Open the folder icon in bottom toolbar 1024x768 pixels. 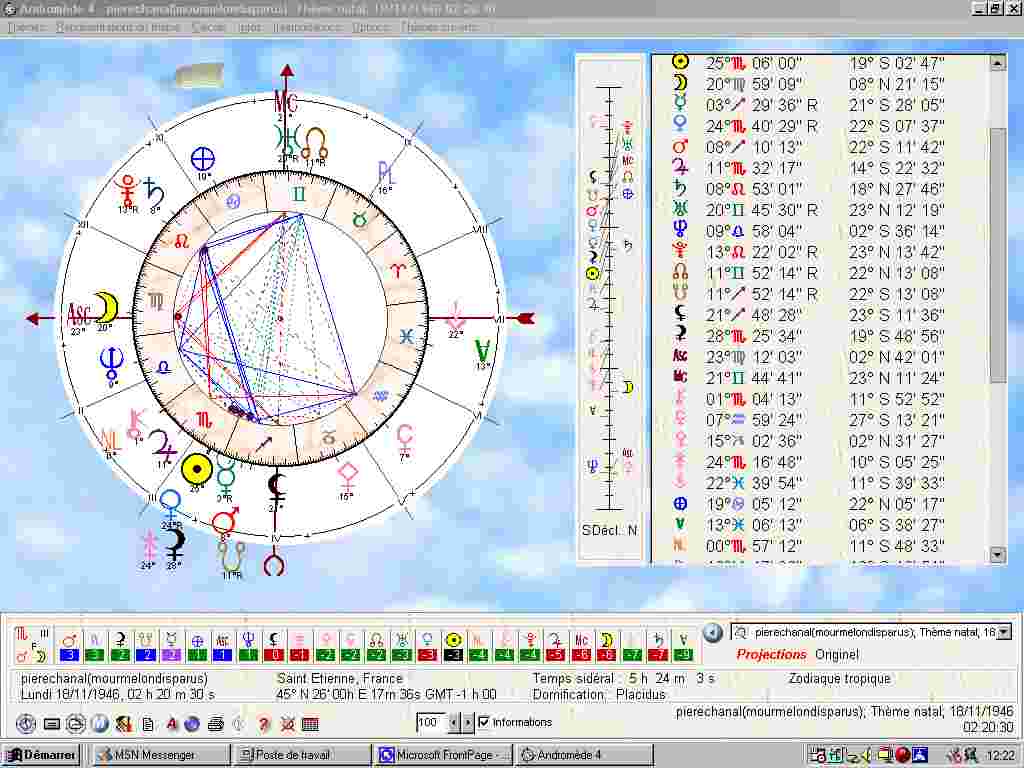click(x=76, y=724)
